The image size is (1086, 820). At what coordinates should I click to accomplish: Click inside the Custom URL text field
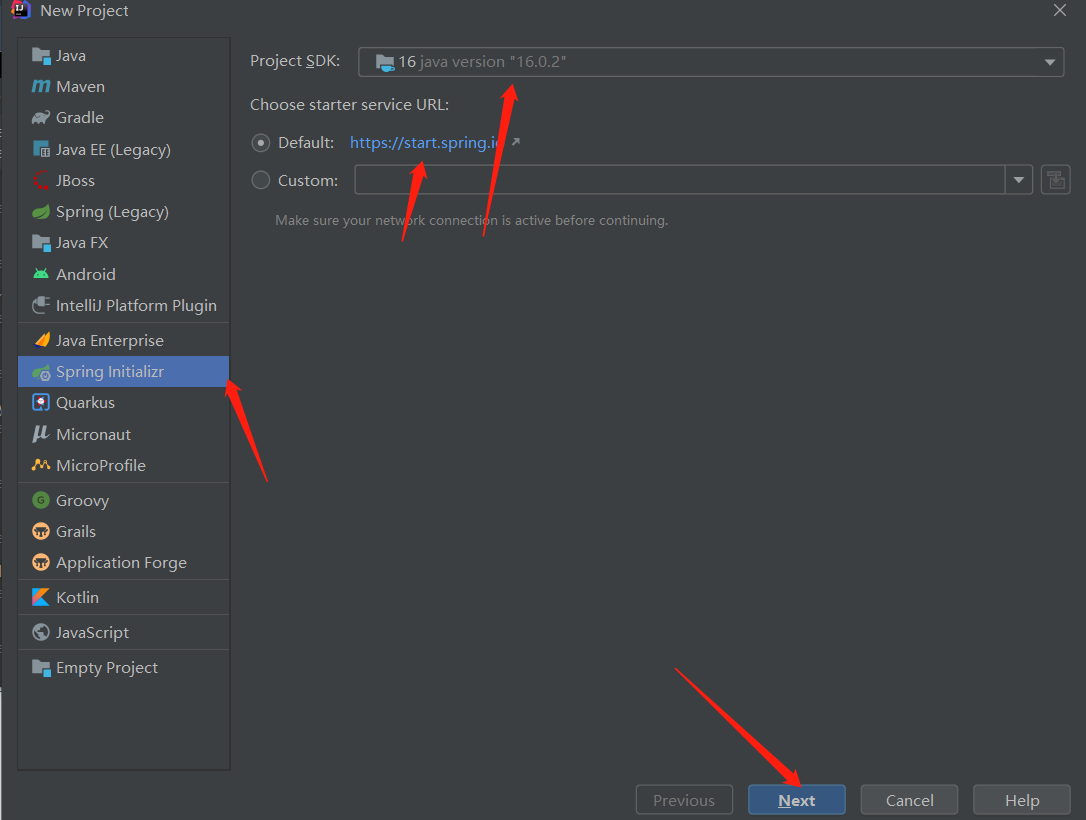click(x=679, y=180)
